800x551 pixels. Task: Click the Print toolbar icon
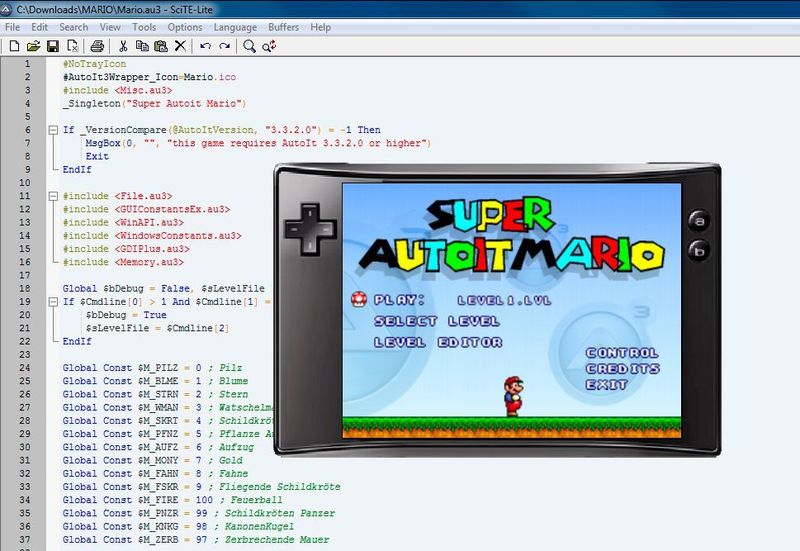point(97,46)
